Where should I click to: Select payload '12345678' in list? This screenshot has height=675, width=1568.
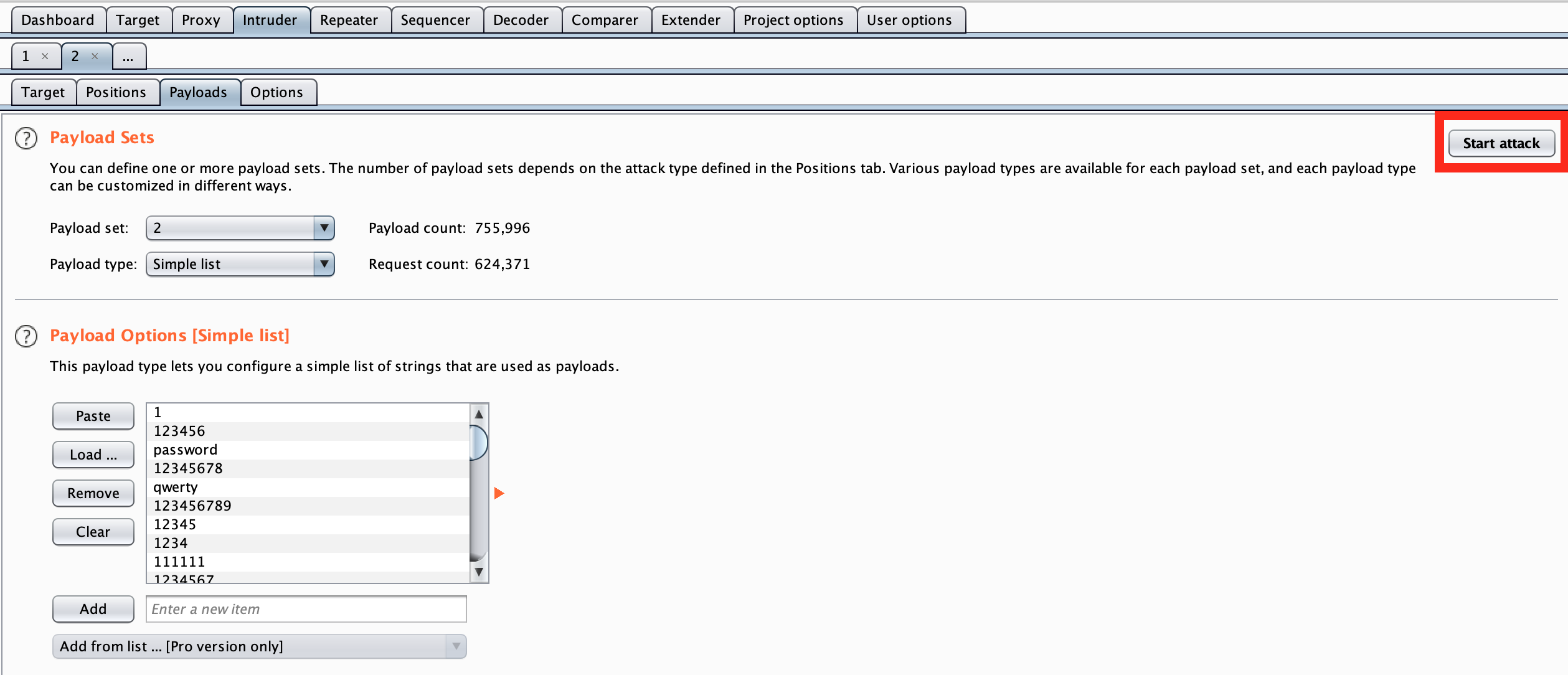coord(308,468)
